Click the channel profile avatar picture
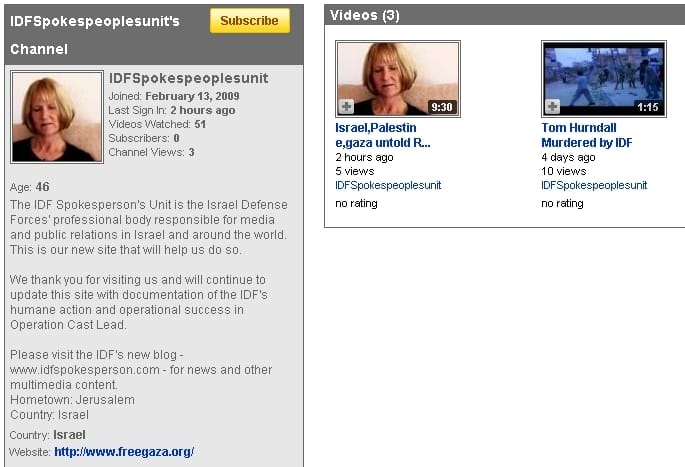Viewport: 685px width, 467px height. point(57,117)
